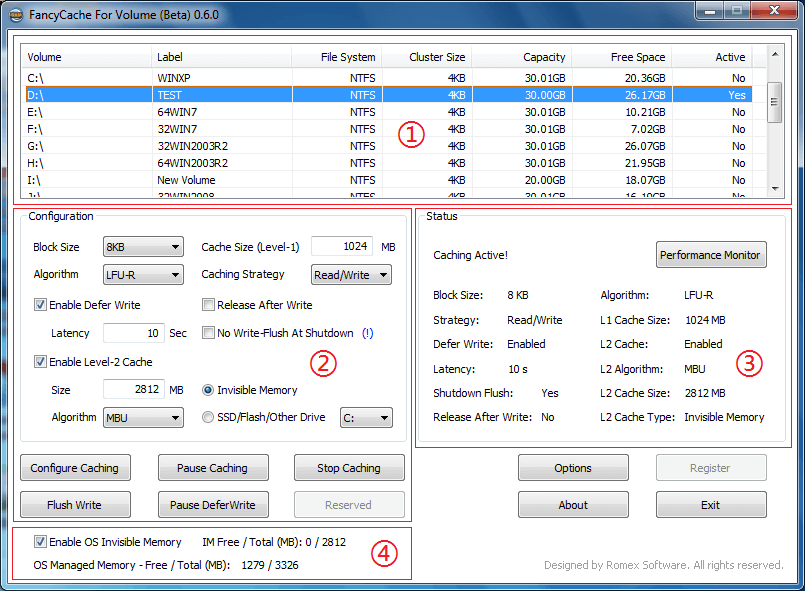Open the Level-2 Algorithm MBU dropdown

(x=143, y=417)
